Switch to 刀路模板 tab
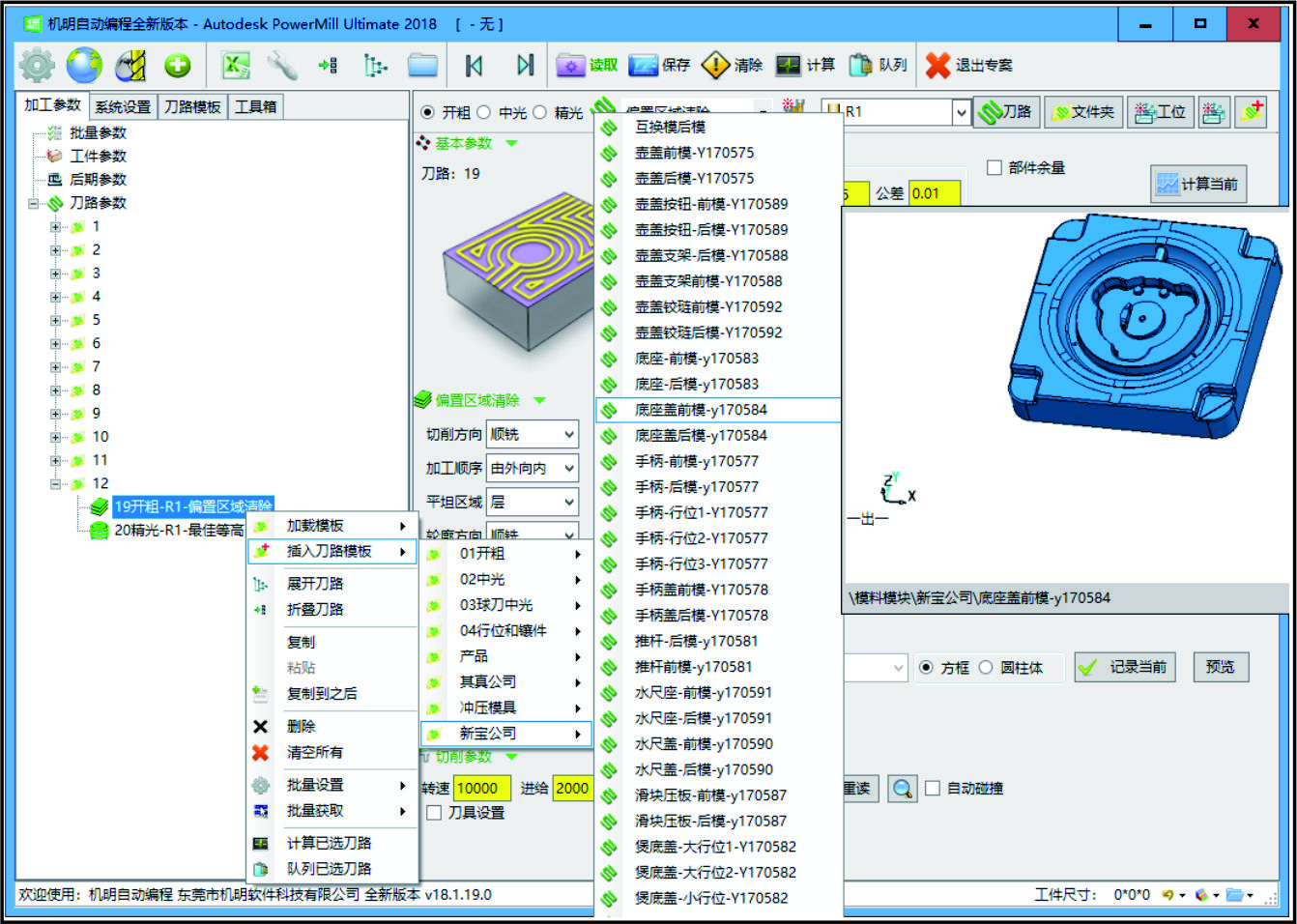The image size is (1297, 924). pyautogui.click(x=192, y=106)
